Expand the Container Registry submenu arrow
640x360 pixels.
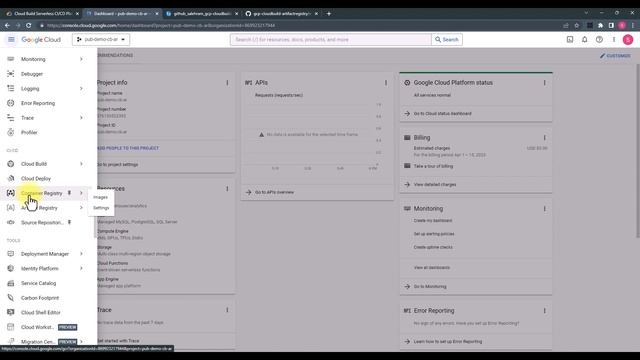81,193
